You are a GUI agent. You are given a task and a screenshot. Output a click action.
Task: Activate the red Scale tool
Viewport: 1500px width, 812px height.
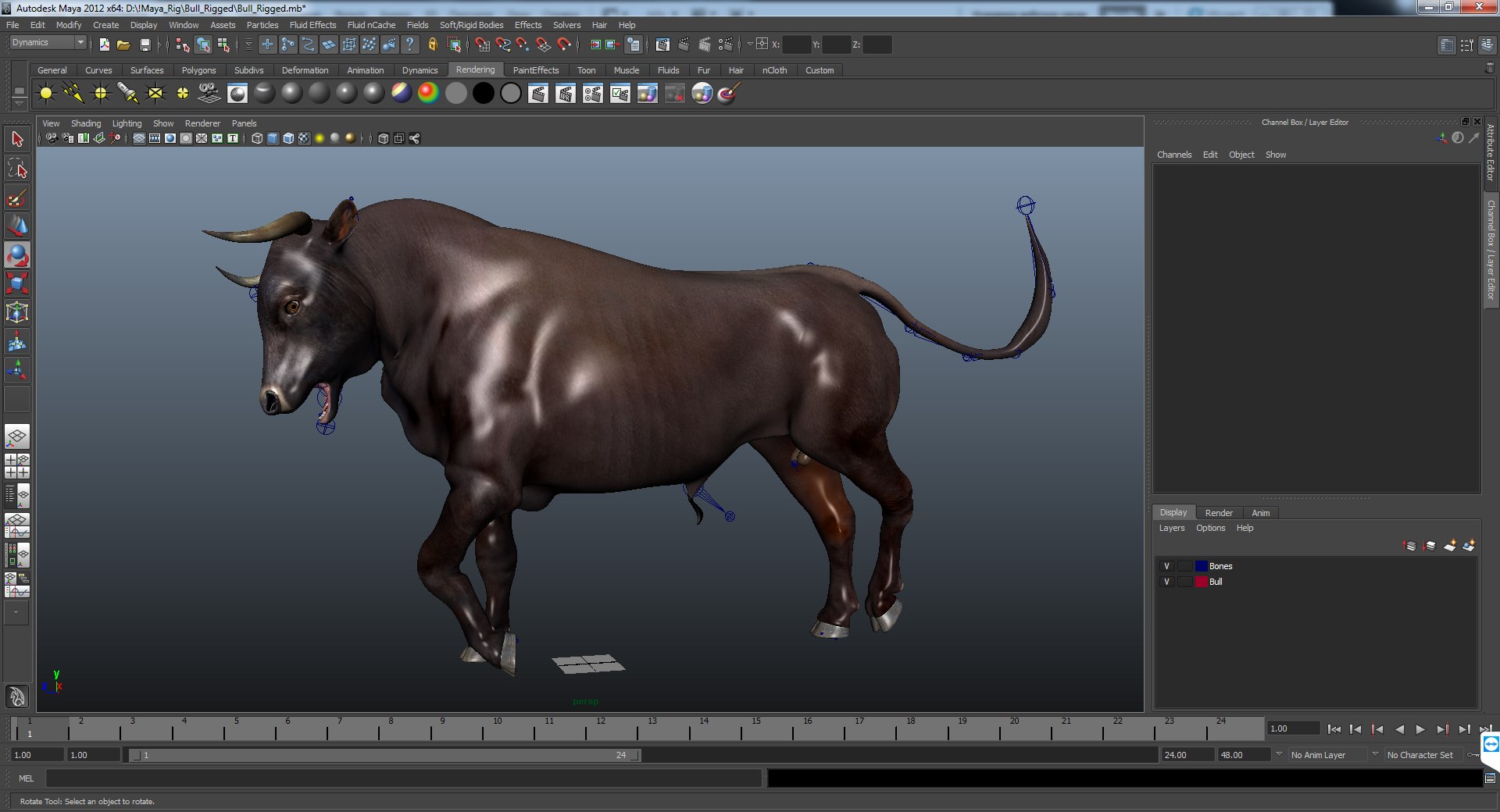tap(17, 283)
